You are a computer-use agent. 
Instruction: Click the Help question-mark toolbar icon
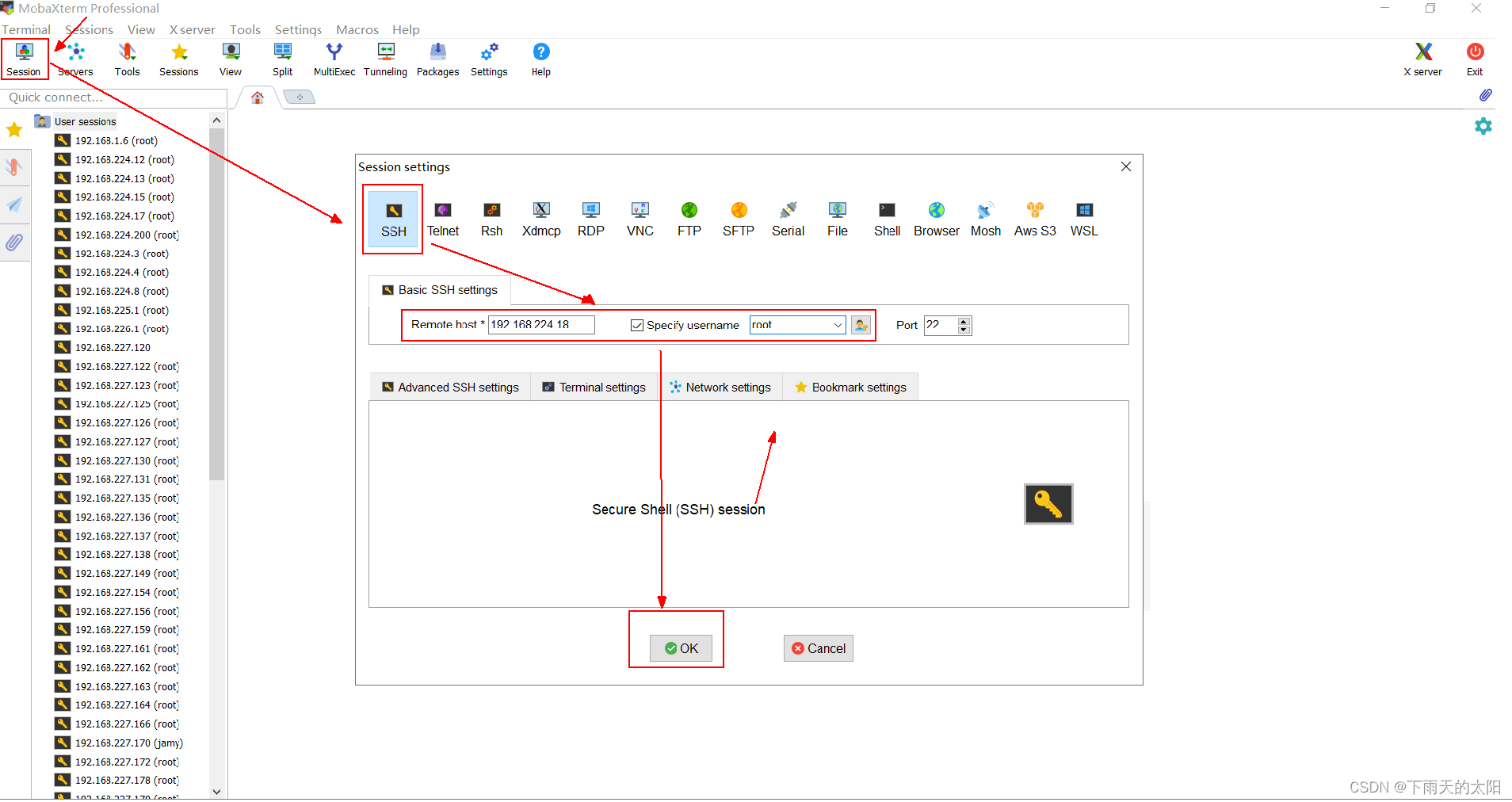541,59
